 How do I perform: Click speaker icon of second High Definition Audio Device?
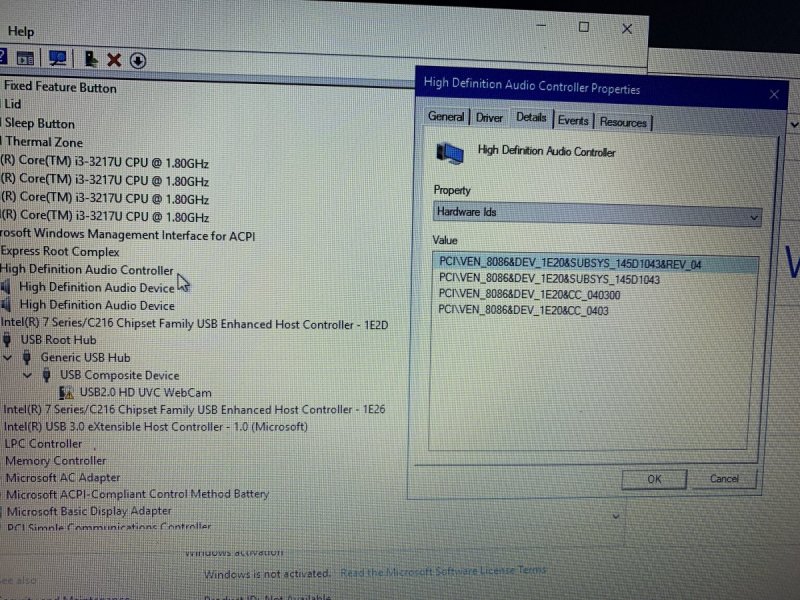6,305
